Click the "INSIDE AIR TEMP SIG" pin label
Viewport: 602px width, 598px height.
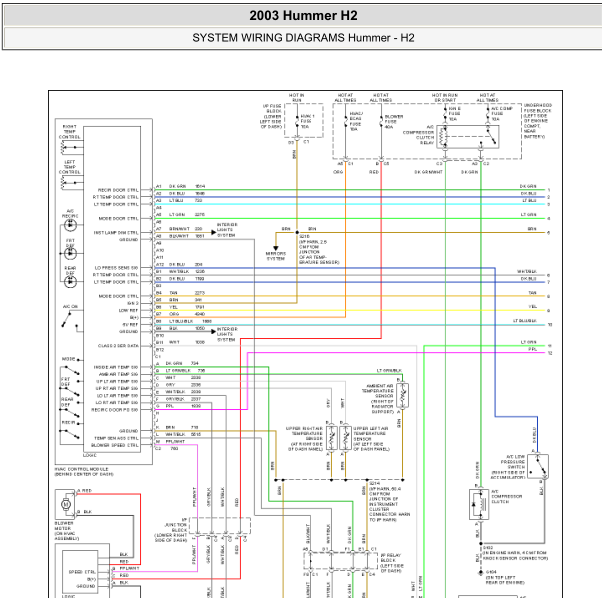click(x=116, y=367)
